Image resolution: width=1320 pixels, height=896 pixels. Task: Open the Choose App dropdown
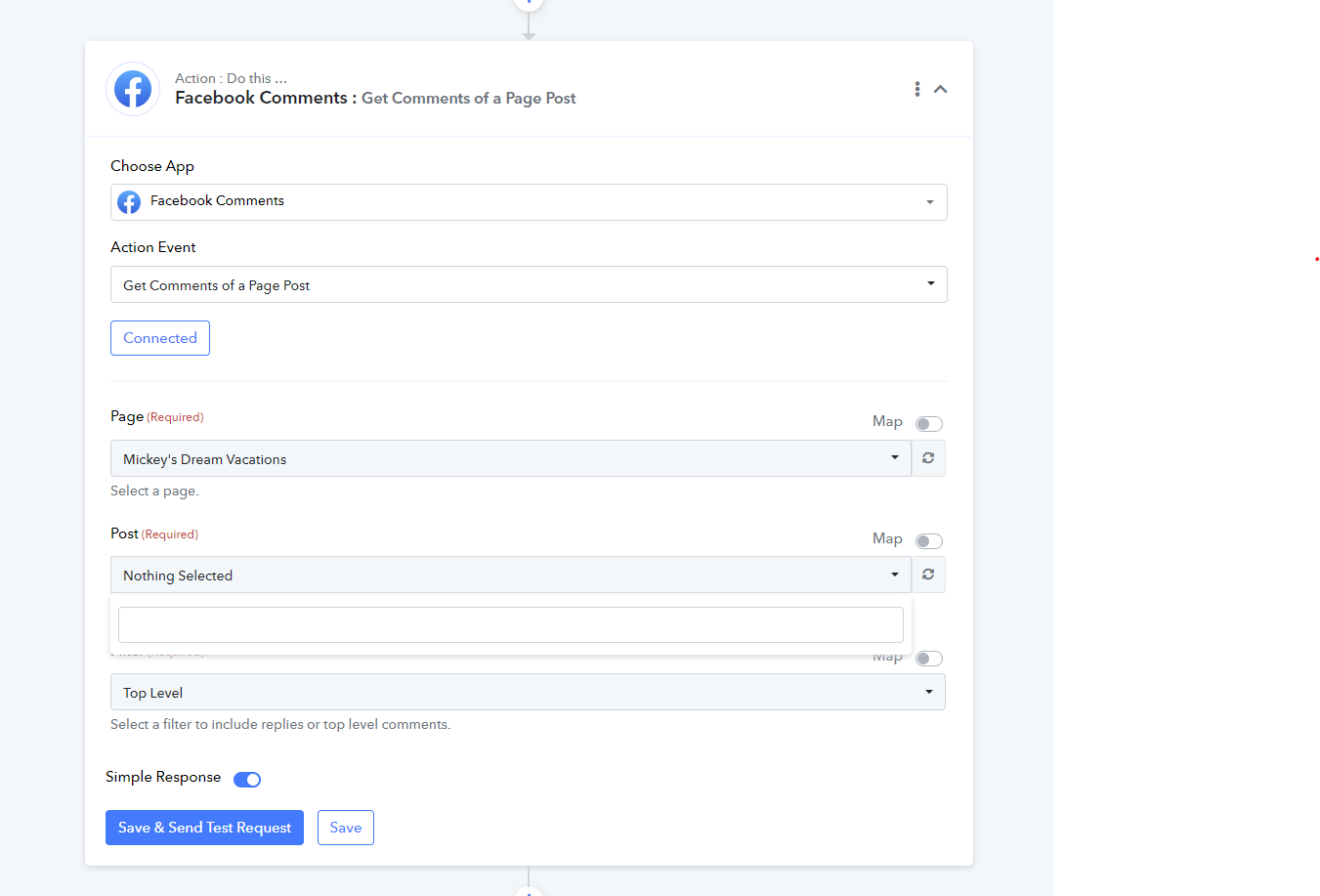tap(529, 202)
